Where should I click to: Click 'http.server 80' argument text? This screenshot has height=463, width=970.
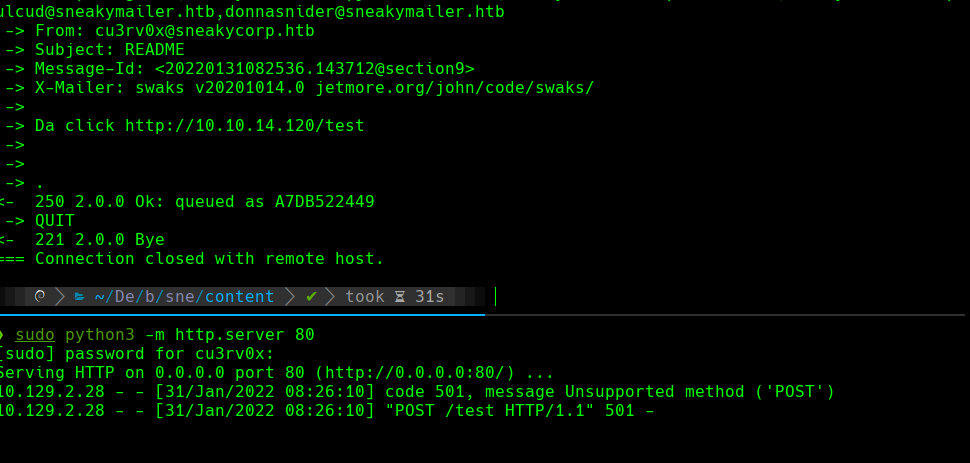coord(245,335)
